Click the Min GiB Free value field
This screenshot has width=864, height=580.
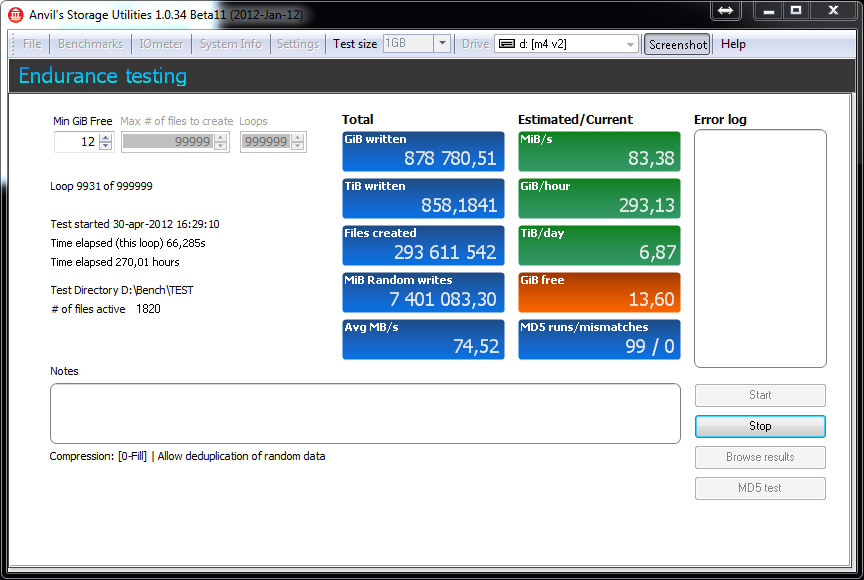(x=77, y=142)
